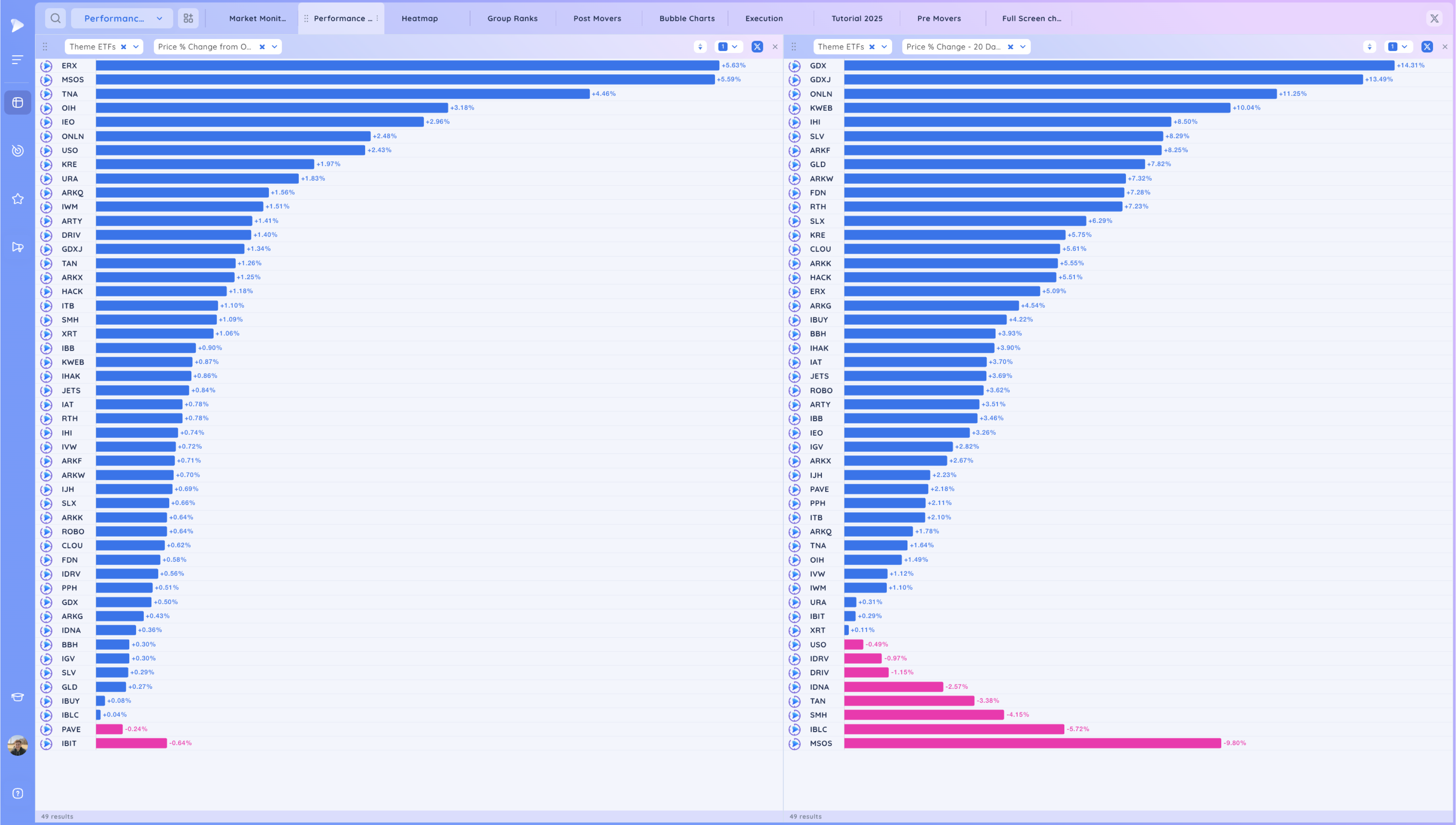Viewport: 1456px width, 825px height.
Task: Share left panel via X icon
Action: 757,47
